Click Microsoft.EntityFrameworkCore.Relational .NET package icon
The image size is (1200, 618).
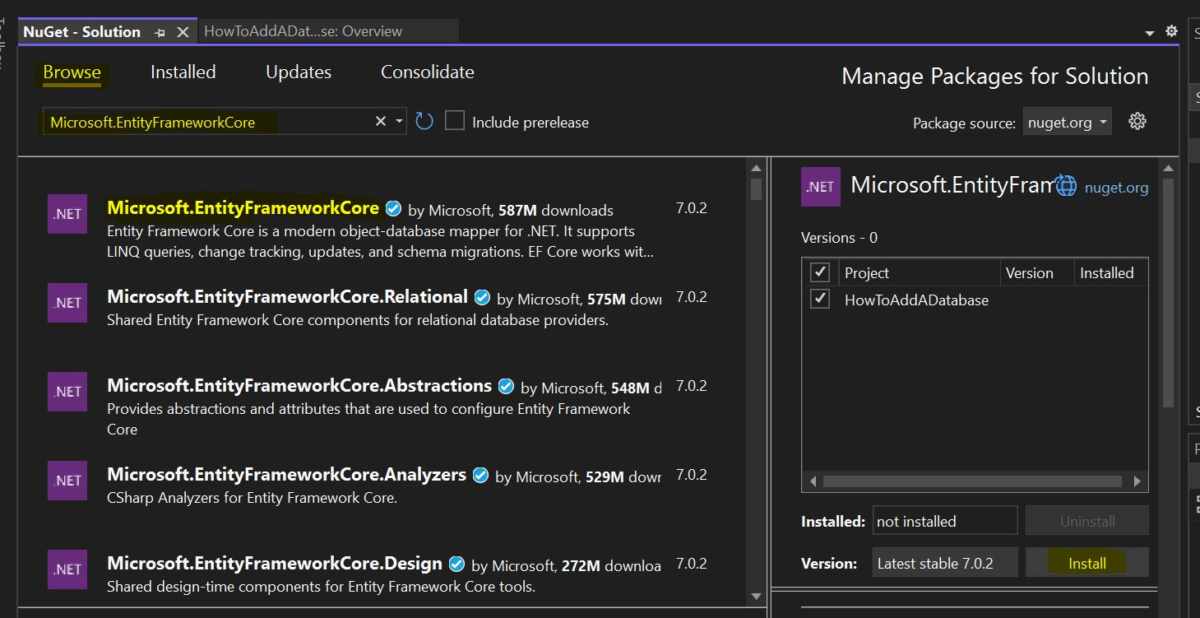click(x=67, y=303)
